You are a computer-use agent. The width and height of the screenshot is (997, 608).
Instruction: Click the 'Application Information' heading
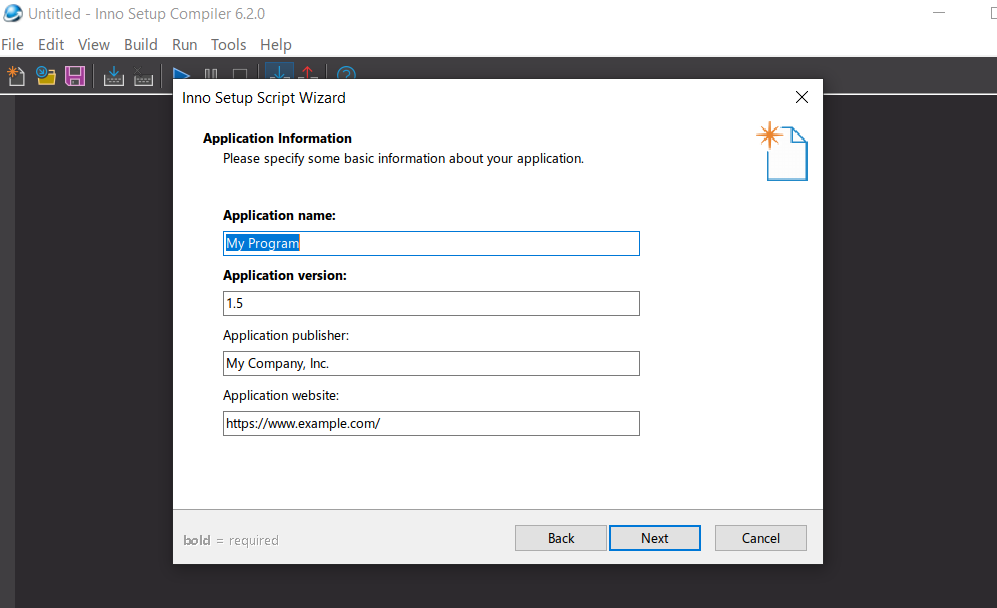[x=277, y=138]
